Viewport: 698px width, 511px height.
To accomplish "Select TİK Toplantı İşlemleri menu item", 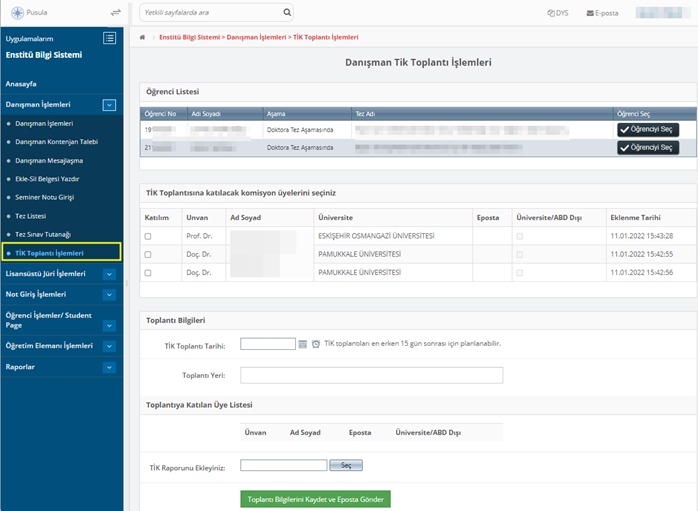I will 61,252.
